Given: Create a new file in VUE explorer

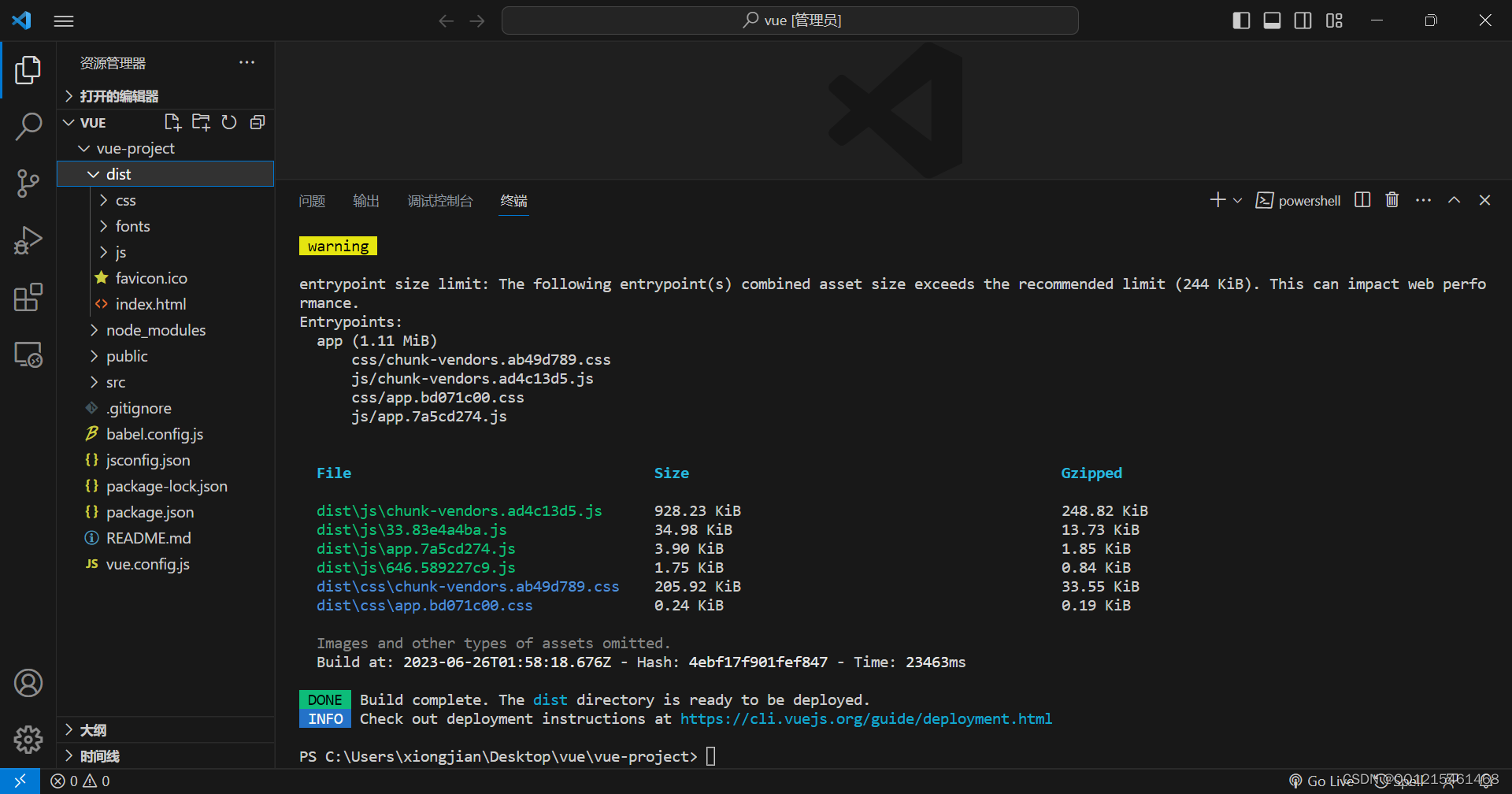Looking at the screenshot, I should (x=172, y=122).
